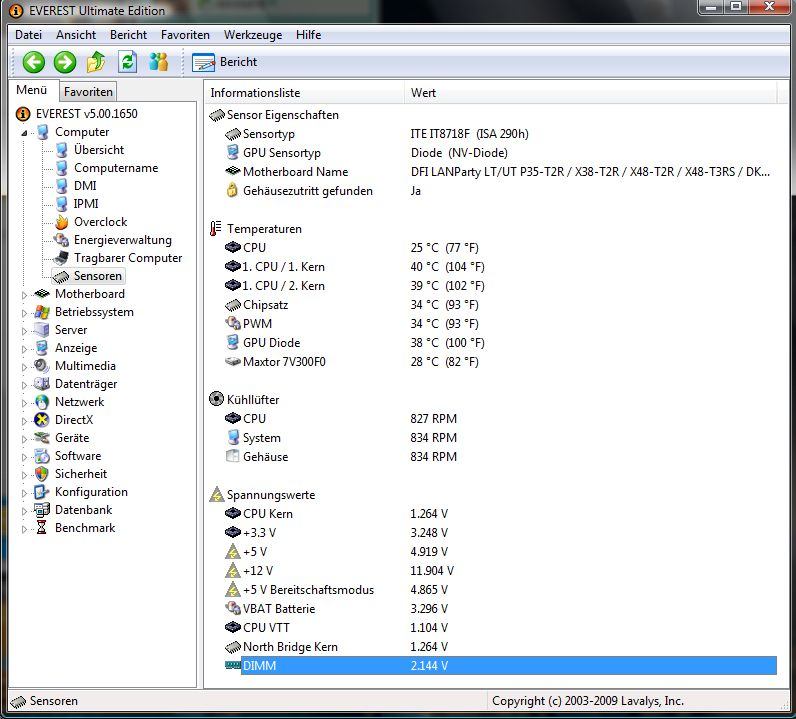
Task: Click the DirectX icon in tree
Action: [42, 420]
